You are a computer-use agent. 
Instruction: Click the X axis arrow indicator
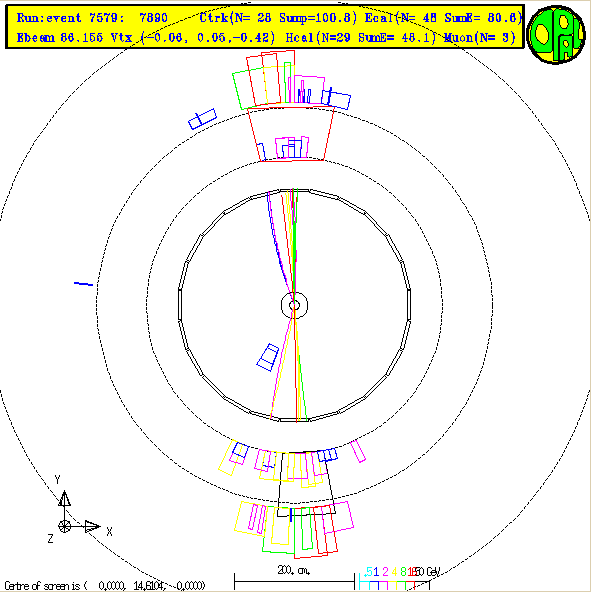[x=92, y=526]
